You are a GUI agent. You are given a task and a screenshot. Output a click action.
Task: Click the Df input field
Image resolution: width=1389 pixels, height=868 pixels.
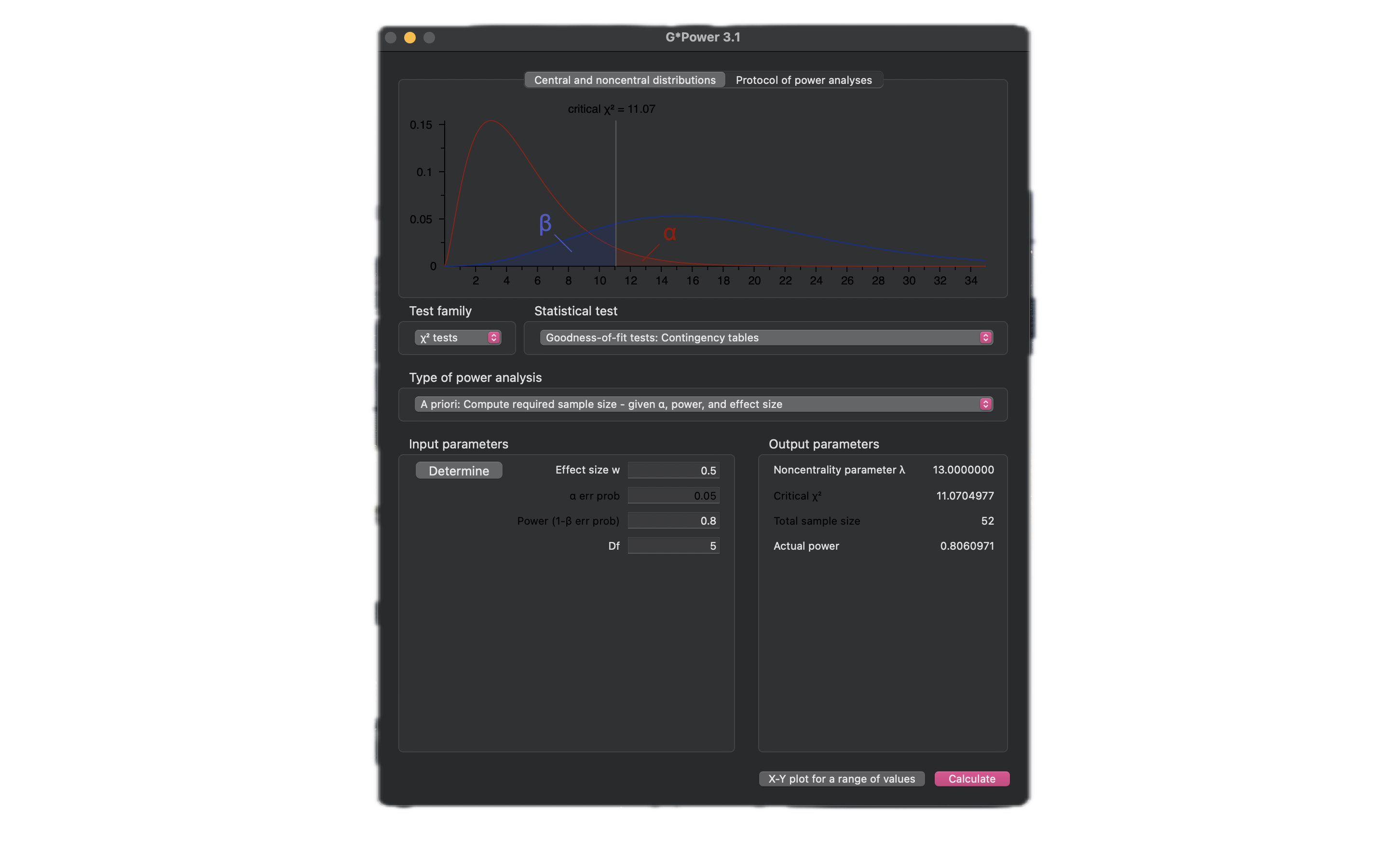tap(673, 546)
